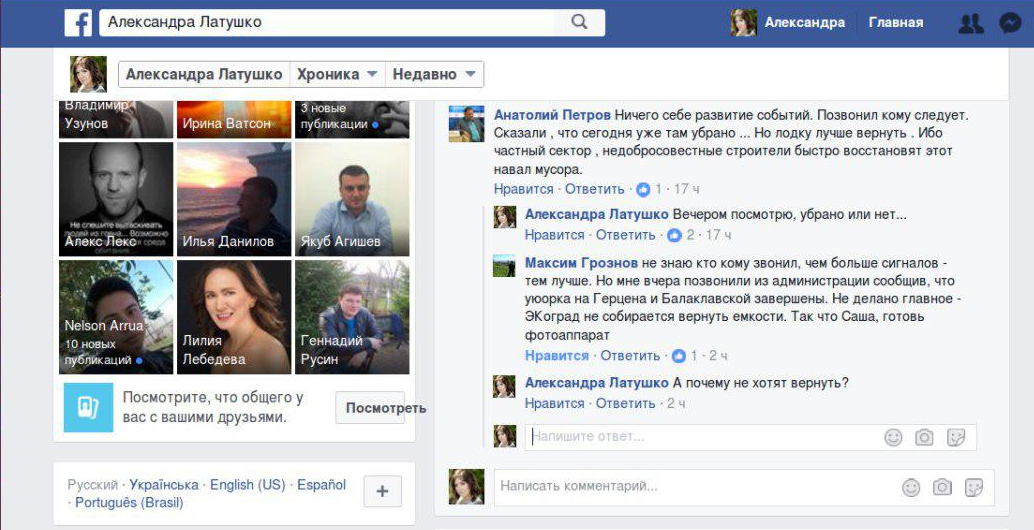1034x530 pixels.
Task: Open friend tile Илья Данилов
Action: (x=234, y=199)
